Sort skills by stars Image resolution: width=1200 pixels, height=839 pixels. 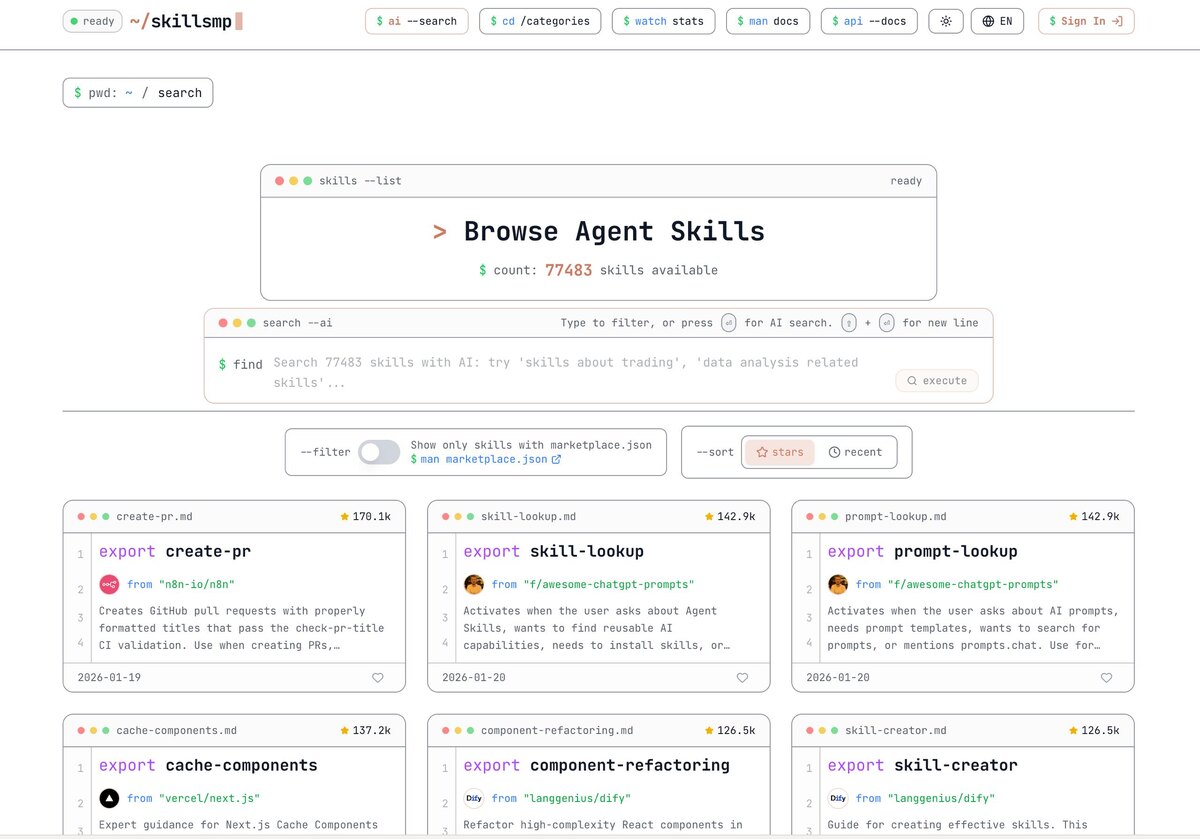780,452
